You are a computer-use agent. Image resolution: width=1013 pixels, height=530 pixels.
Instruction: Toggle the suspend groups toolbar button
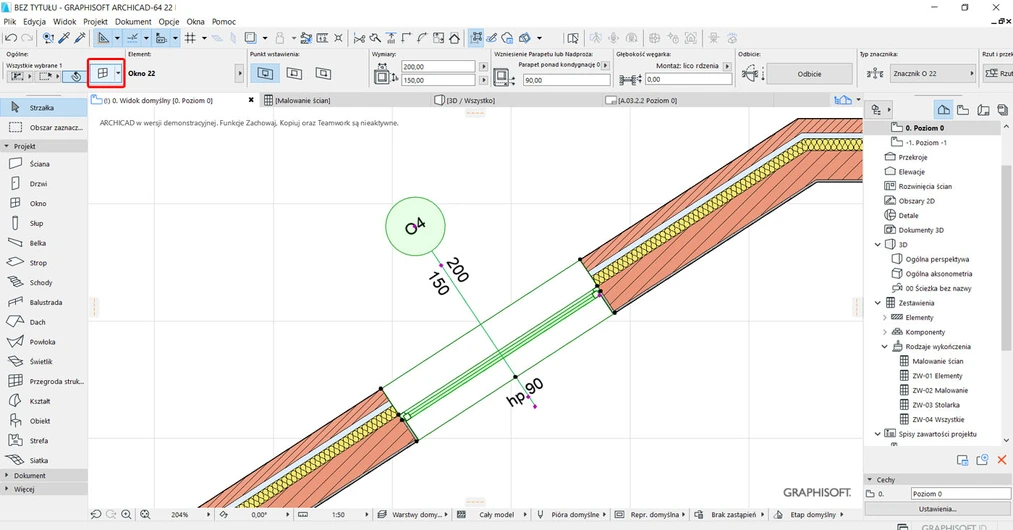point(475,38)
